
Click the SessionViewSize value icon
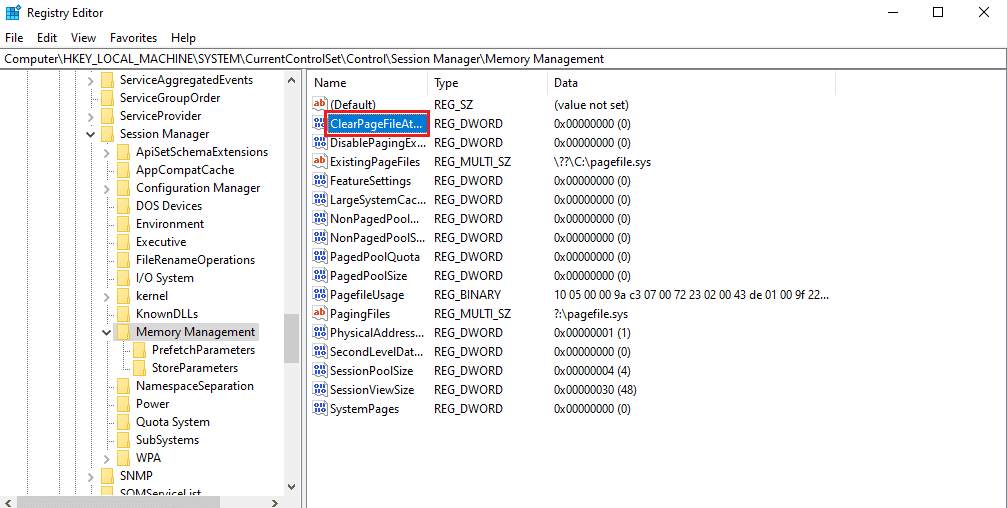pyautogui.click(x=319, y=390)
